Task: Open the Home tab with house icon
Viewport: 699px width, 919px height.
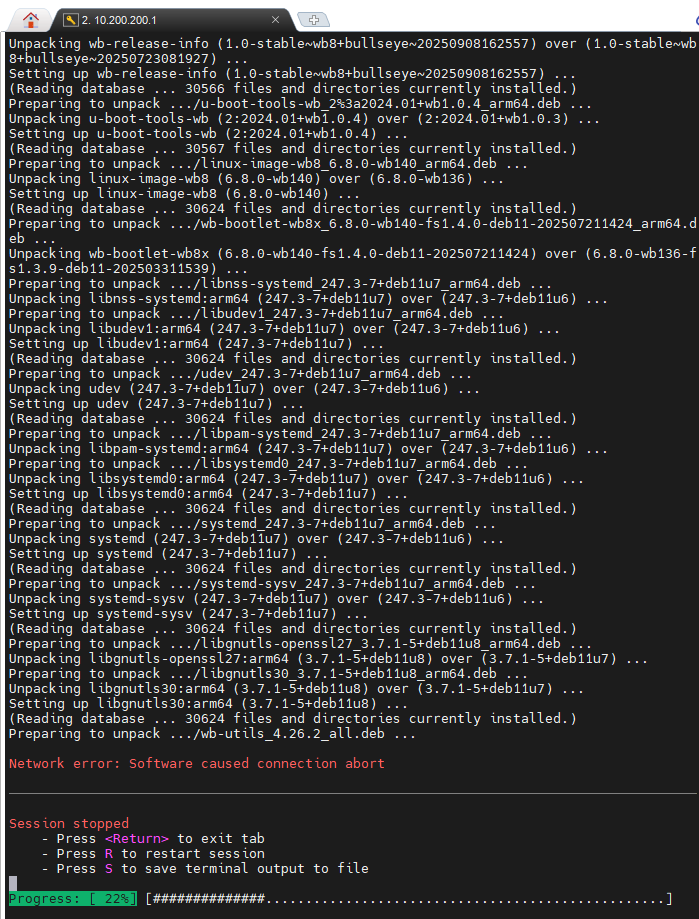Action: point(31,18)
